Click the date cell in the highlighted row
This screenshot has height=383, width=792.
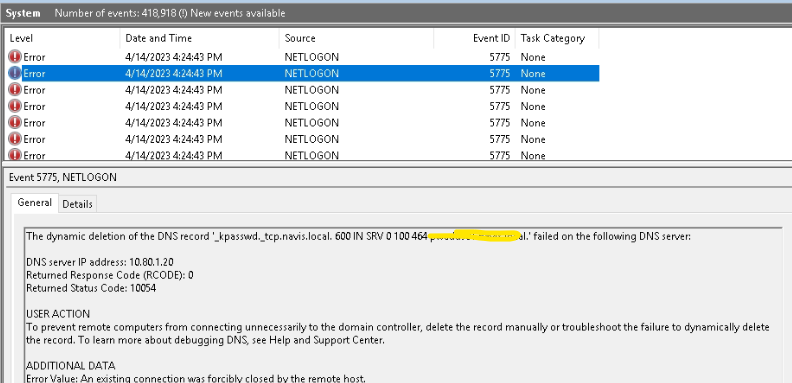[174, 73]
